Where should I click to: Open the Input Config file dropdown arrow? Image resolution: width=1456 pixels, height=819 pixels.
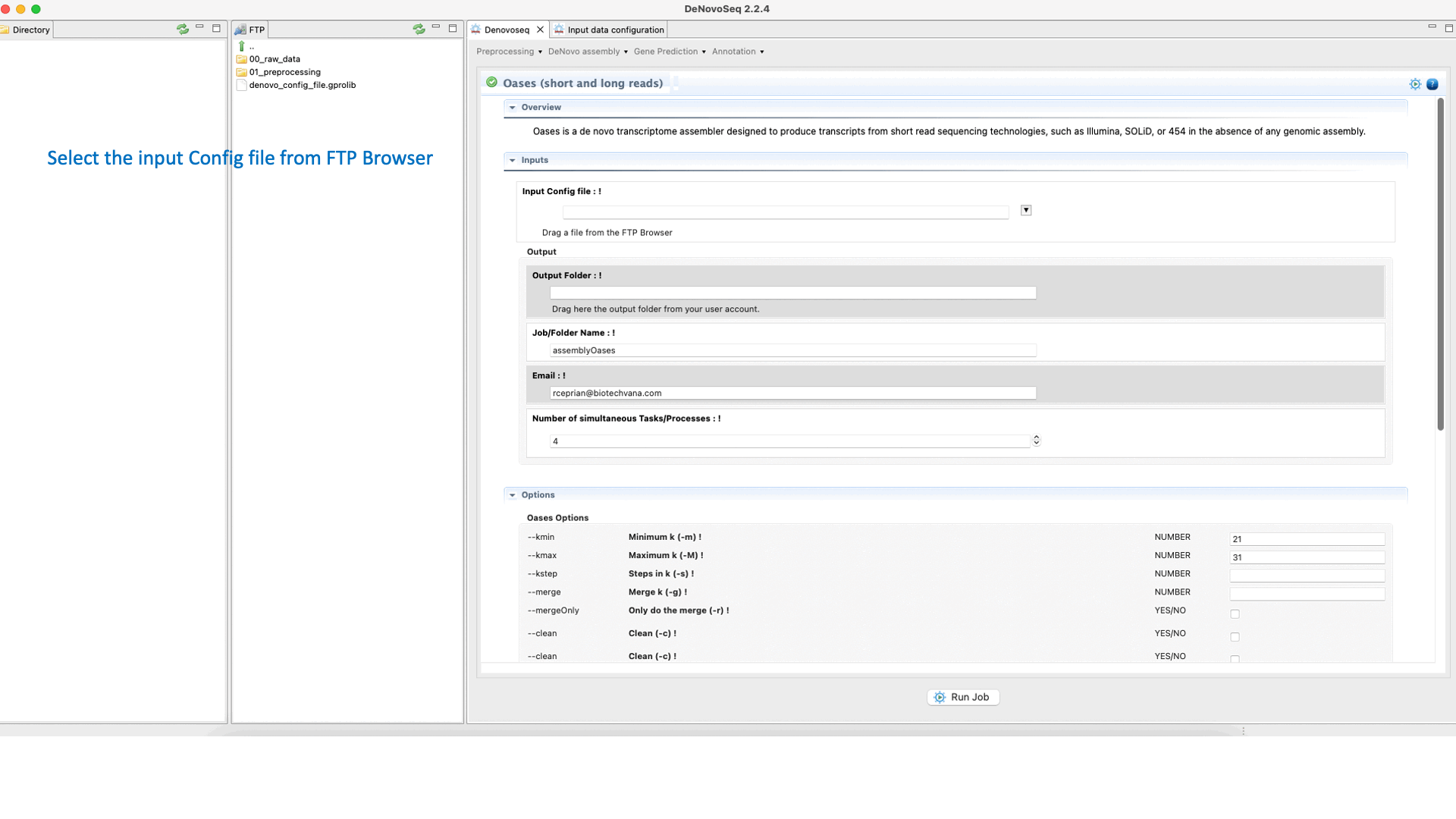coord(1025,210)
